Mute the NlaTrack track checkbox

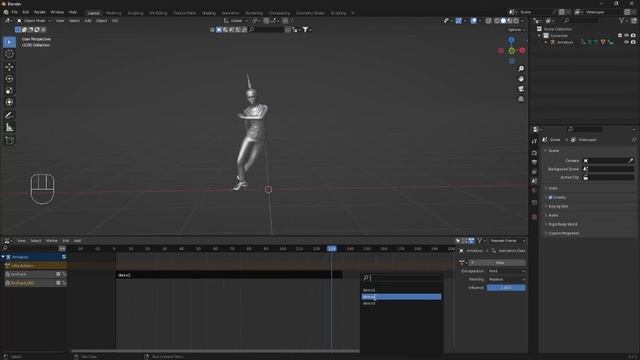point(58,274)
